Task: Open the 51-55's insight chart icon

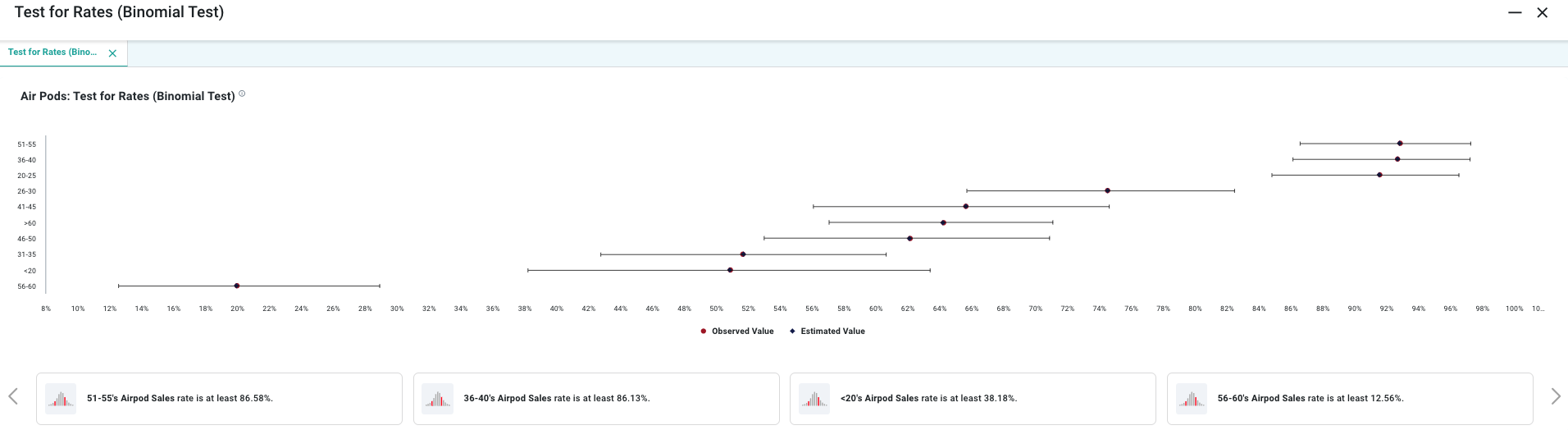Action: (61, 399)
